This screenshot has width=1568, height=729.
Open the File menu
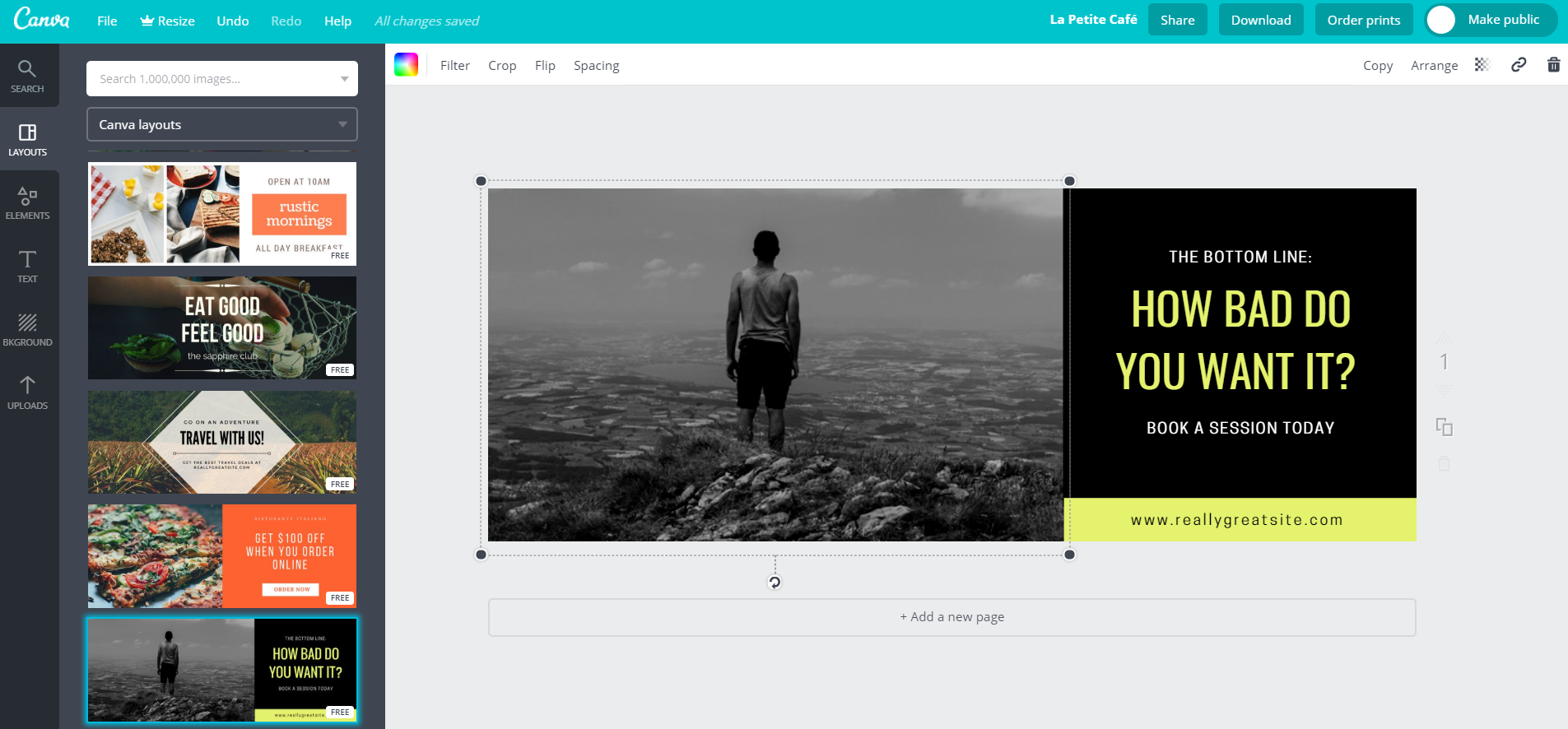107,21
